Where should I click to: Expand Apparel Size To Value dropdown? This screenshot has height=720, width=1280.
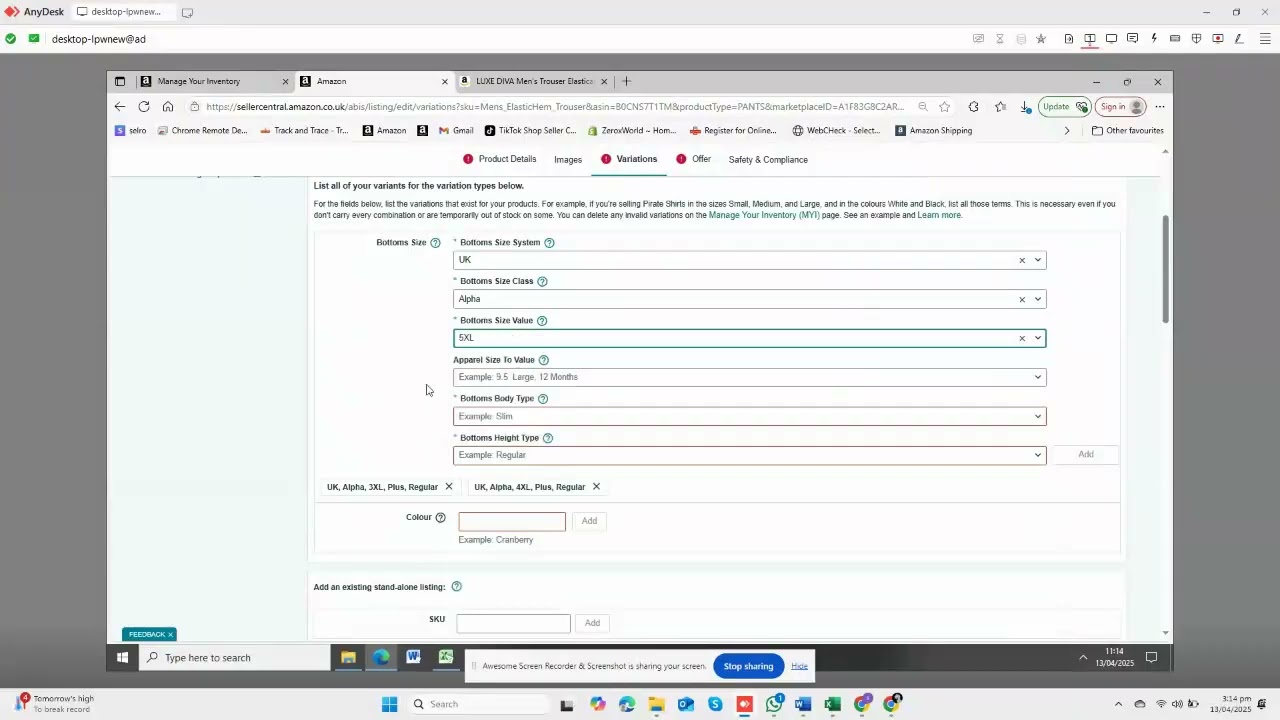(x=1038, y=377)
